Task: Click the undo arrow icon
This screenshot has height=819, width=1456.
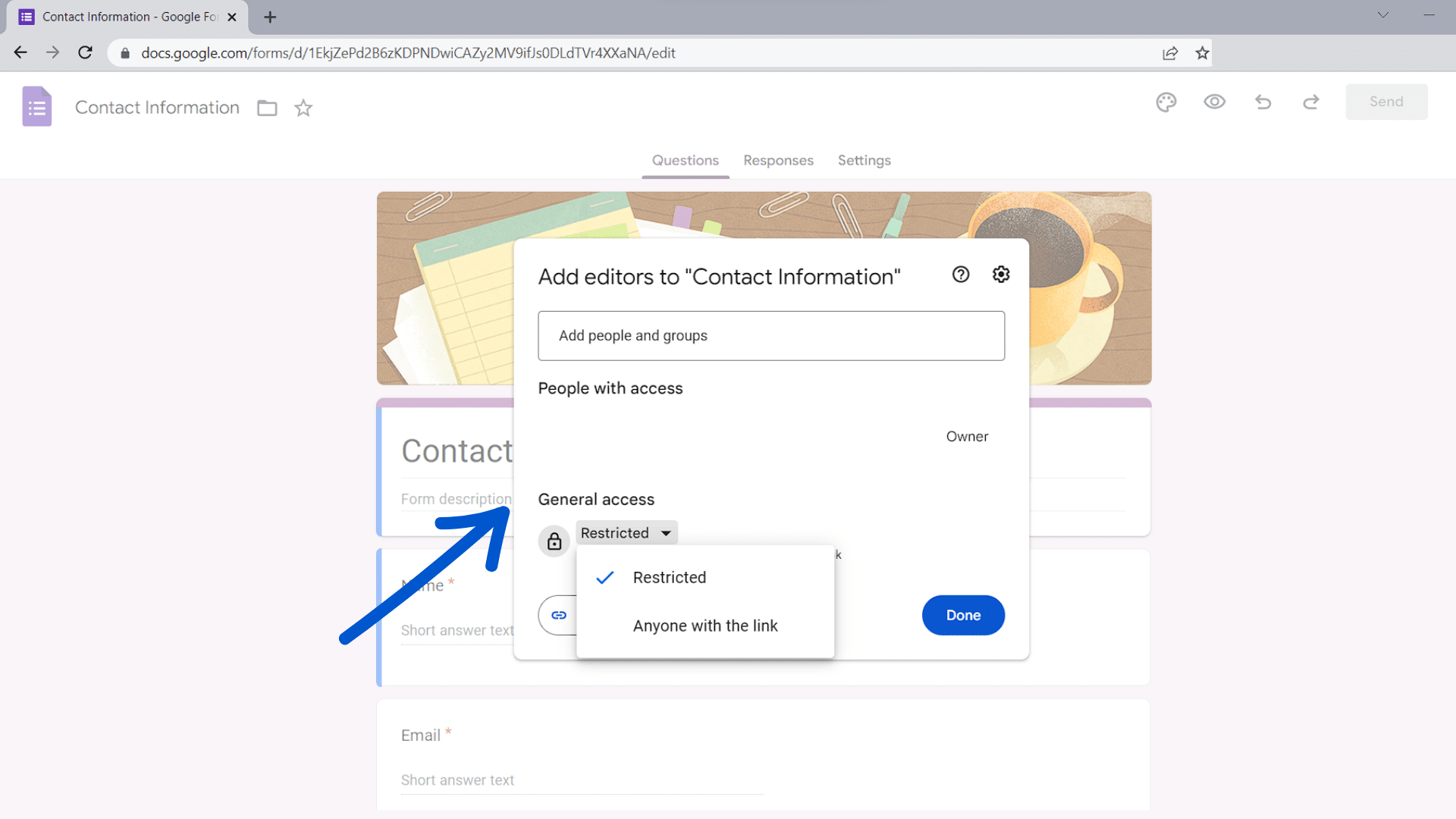Action: (x=1263, y=102)
